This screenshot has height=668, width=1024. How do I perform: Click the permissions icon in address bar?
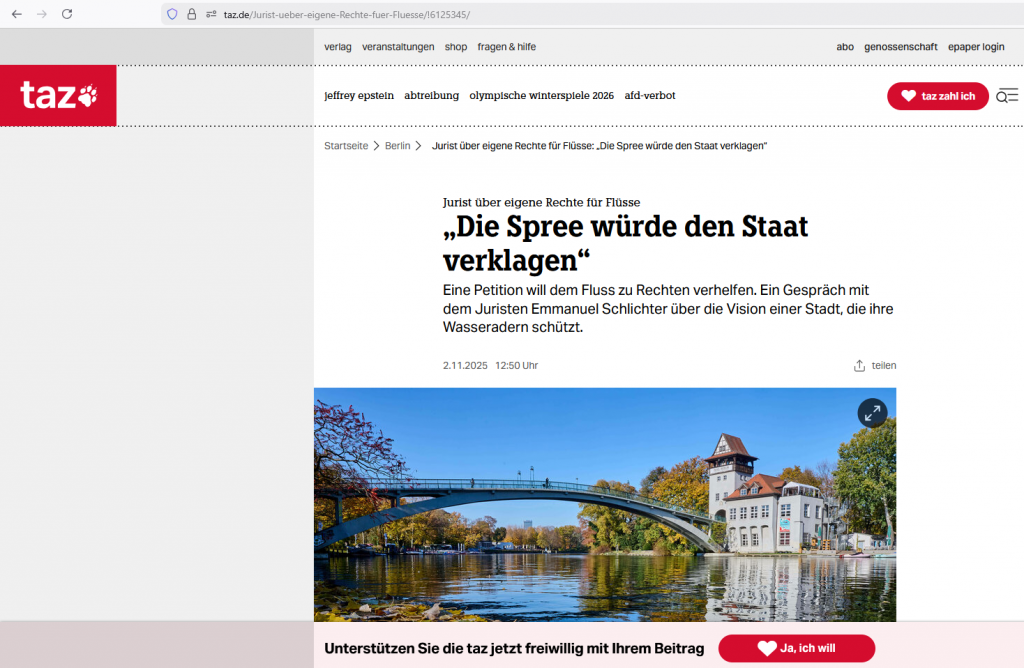[211, 14]
